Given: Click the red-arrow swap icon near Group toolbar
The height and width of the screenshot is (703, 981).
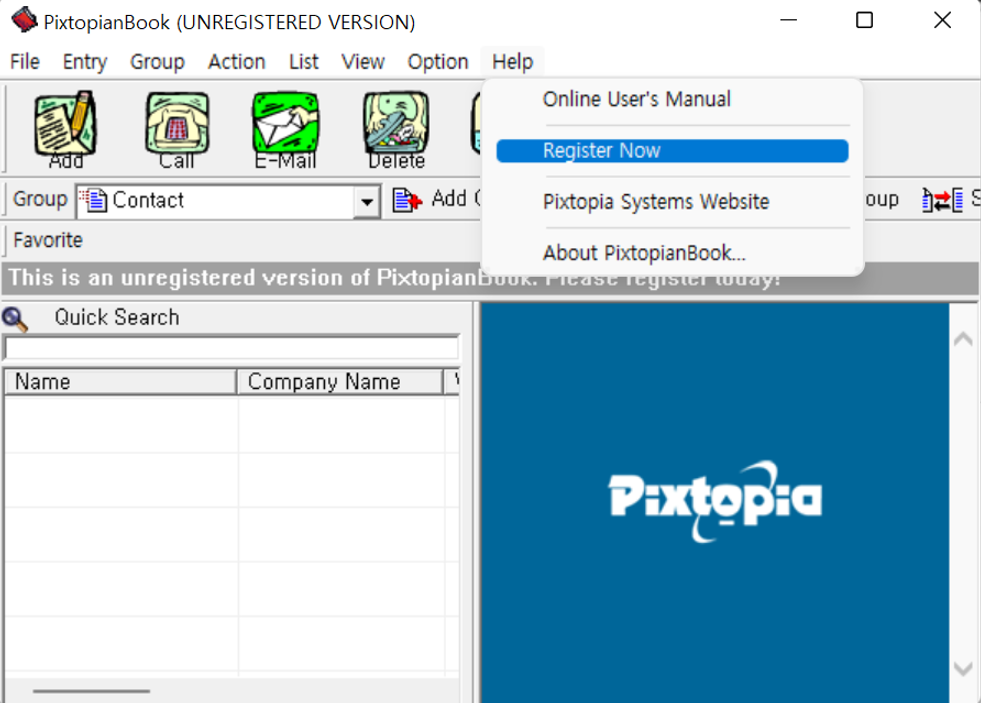Looking at the screenshot, I should click(942, 200).
